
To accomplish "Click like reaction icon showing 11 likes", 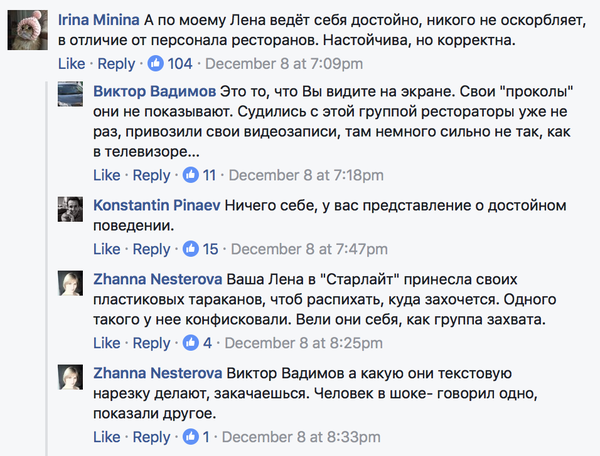I will point(191,175).
